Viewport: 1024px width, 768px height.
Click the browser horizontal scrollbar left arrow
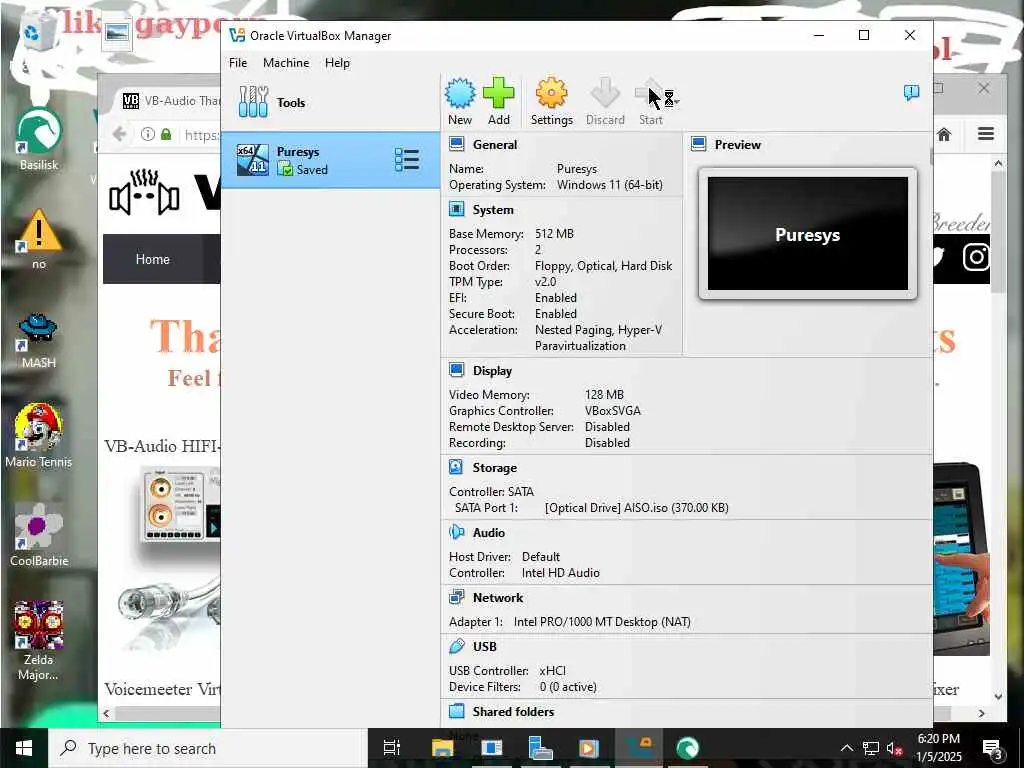click(x=106, y=714)
